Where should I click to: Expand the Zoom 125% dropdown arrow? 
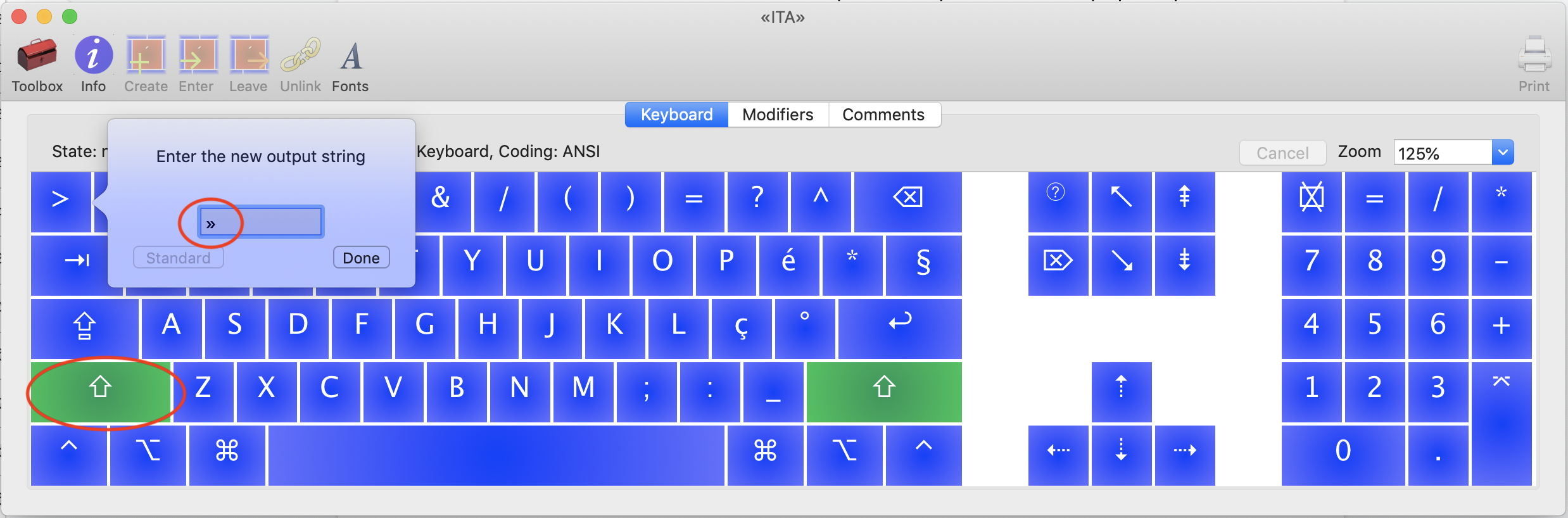(x=1503, y=153)
